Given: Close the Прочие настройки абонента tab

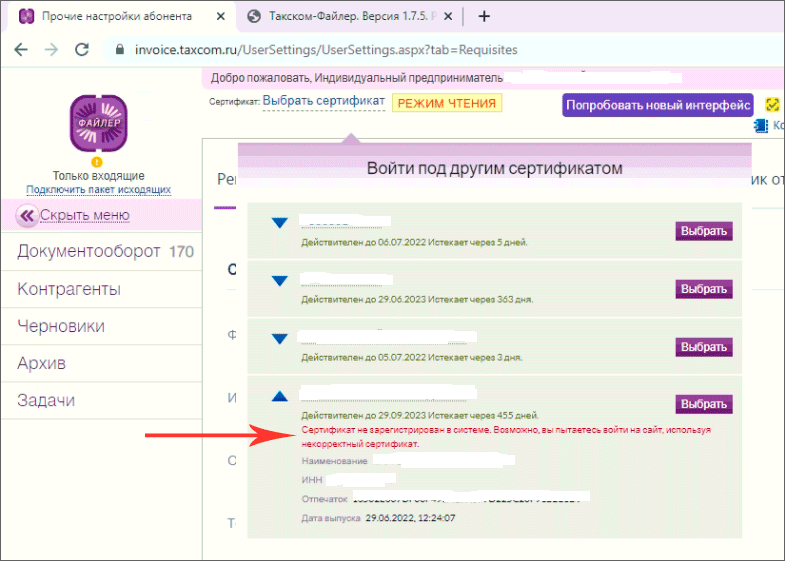Looking at the screenshot, I should 220,17.
